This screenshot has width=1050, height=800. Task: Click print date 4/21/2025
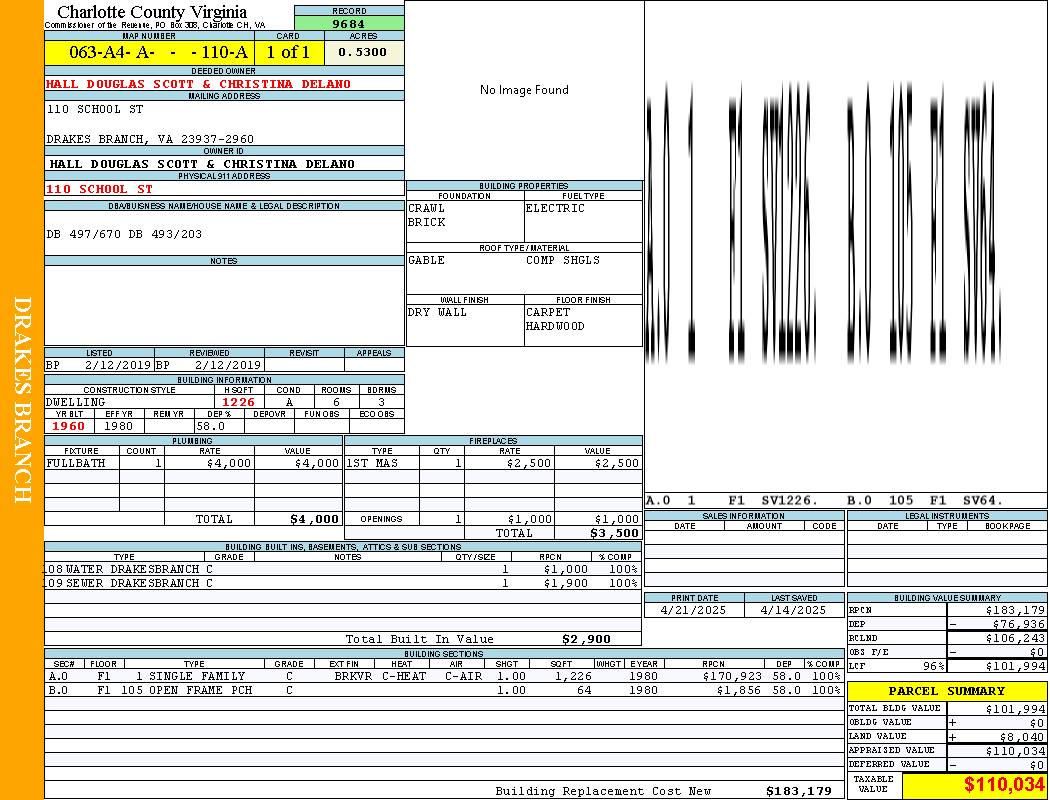click(693, 611)
